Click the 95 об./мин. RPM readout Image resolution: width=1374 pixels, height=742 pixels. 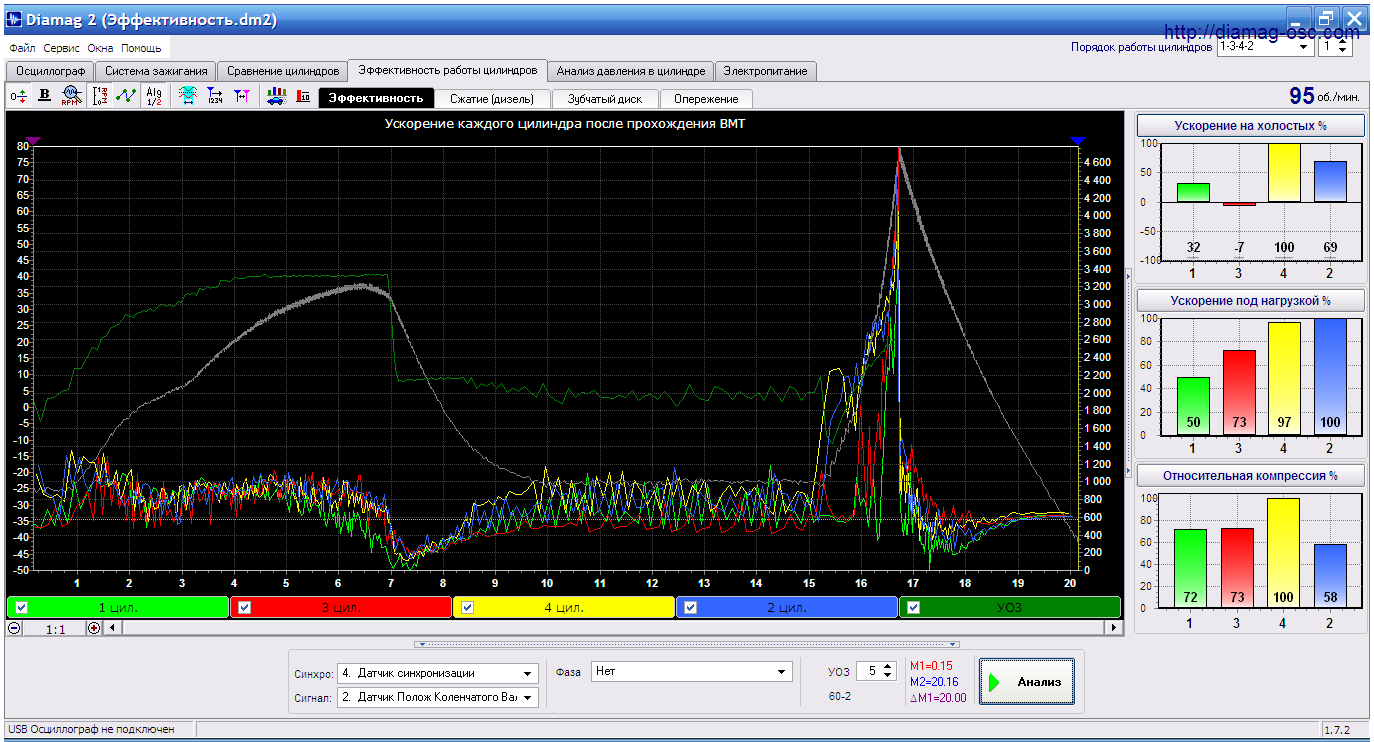[x=1324, y=96]
